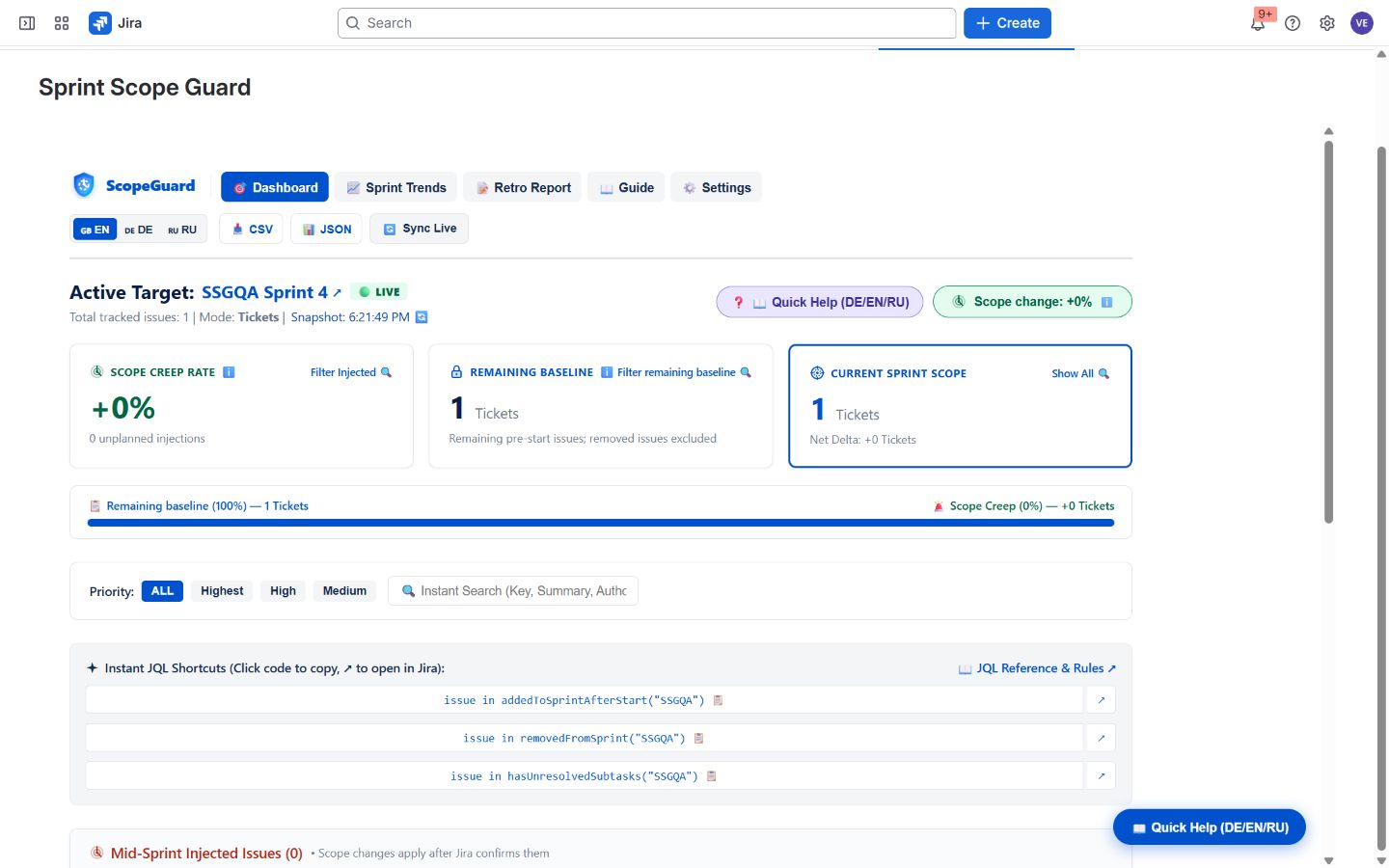Copy the removedFromSprint JQL clipboard icon
The image size is (1389, 868).
(699, 738)
